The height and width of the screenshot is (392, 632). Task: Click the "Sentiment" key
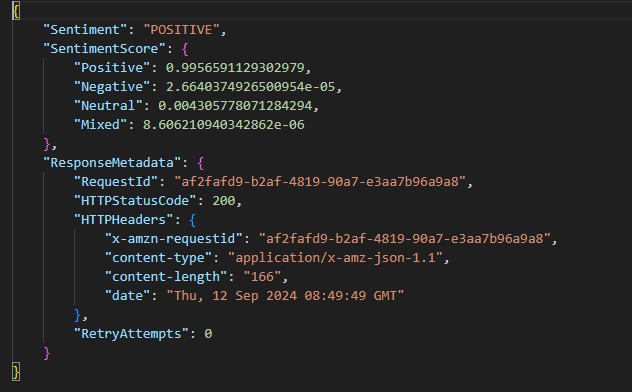tap(85, 30)
